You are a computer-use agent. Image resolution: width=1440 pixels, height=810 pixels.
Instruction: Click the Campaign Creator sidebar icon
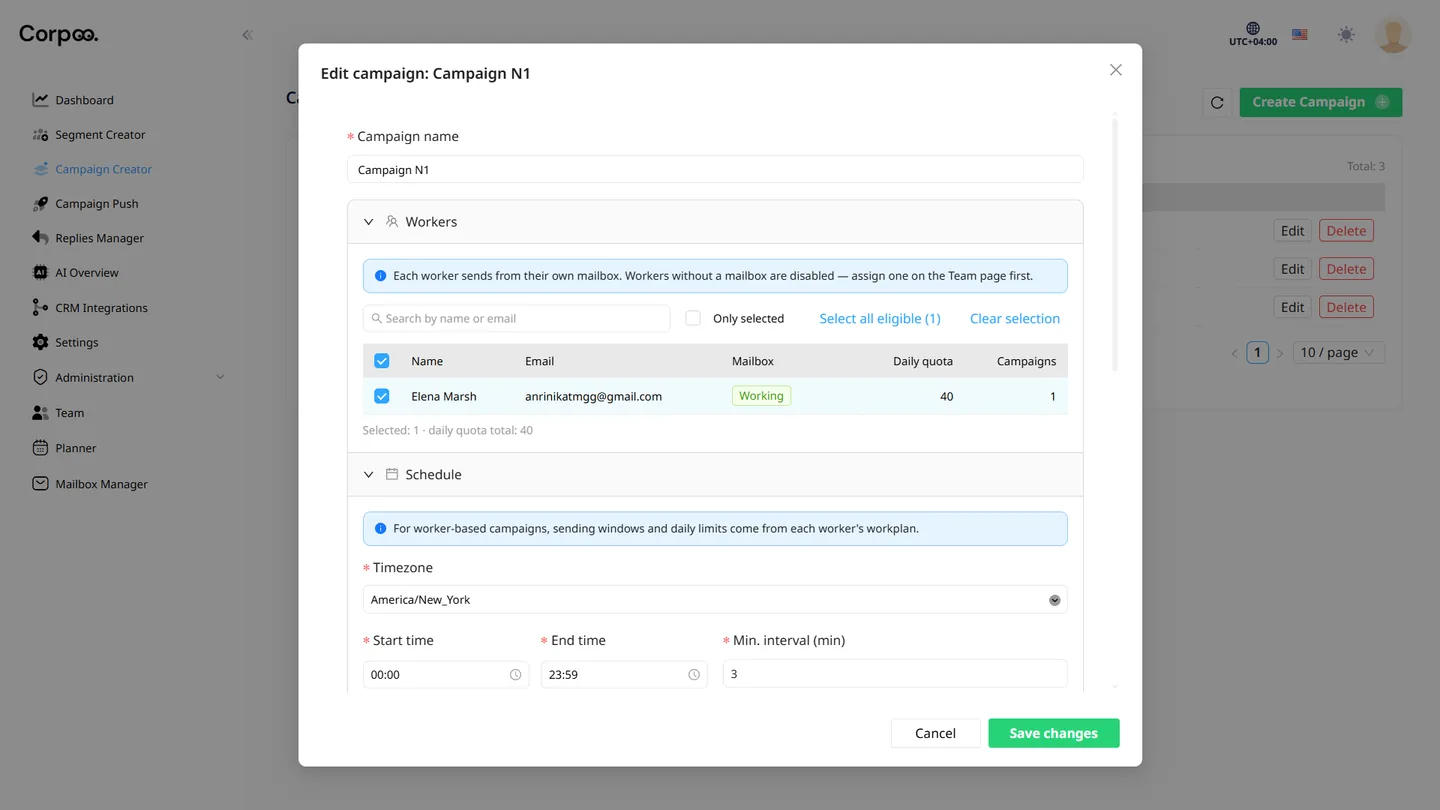[40, 169]
